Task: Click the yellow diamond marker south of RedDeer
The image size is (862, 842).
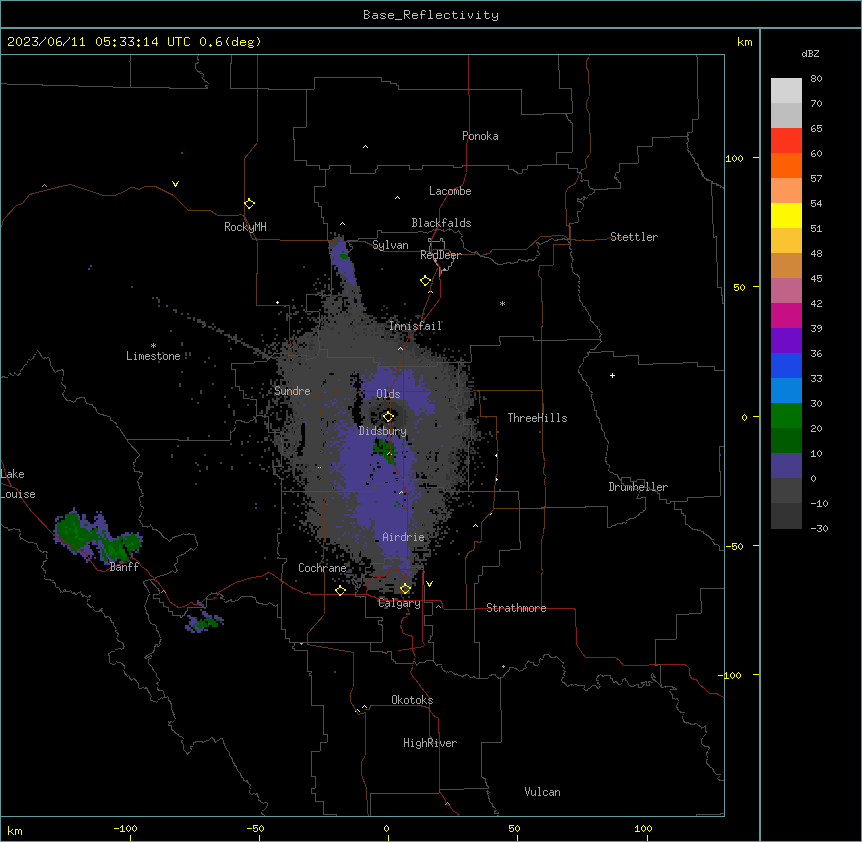Action: tap(426, 281)
